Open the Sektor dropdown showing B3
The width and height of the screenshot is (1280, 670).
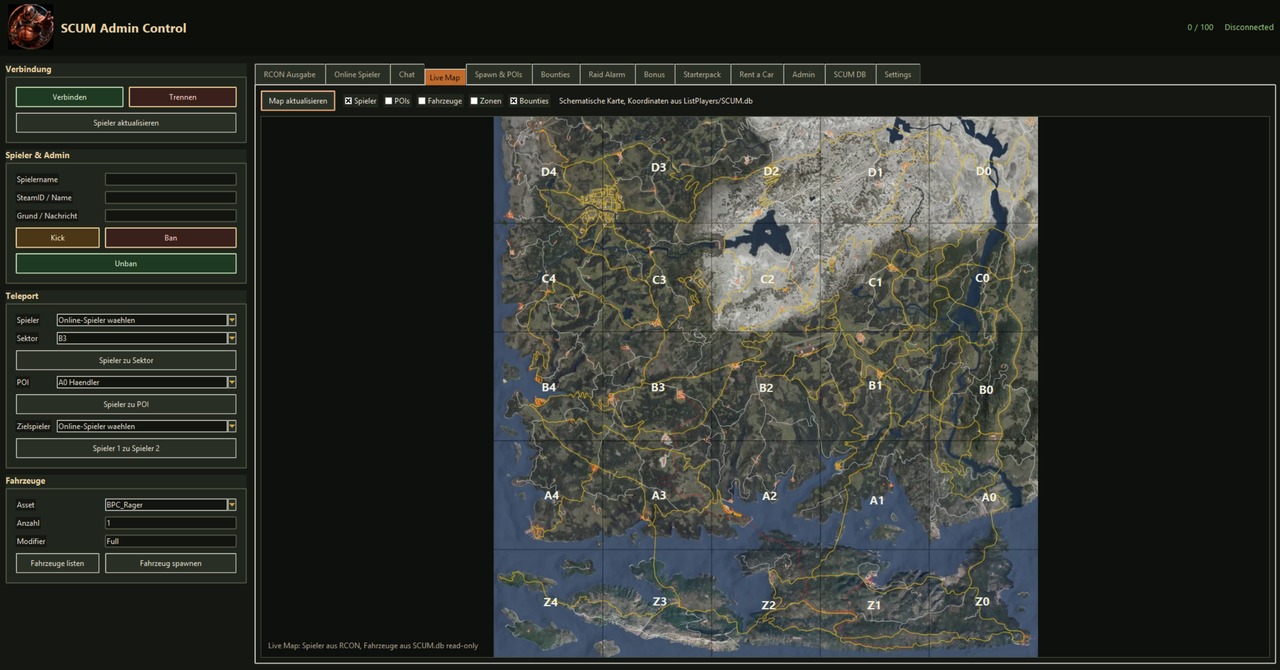(x=146, y=338)
